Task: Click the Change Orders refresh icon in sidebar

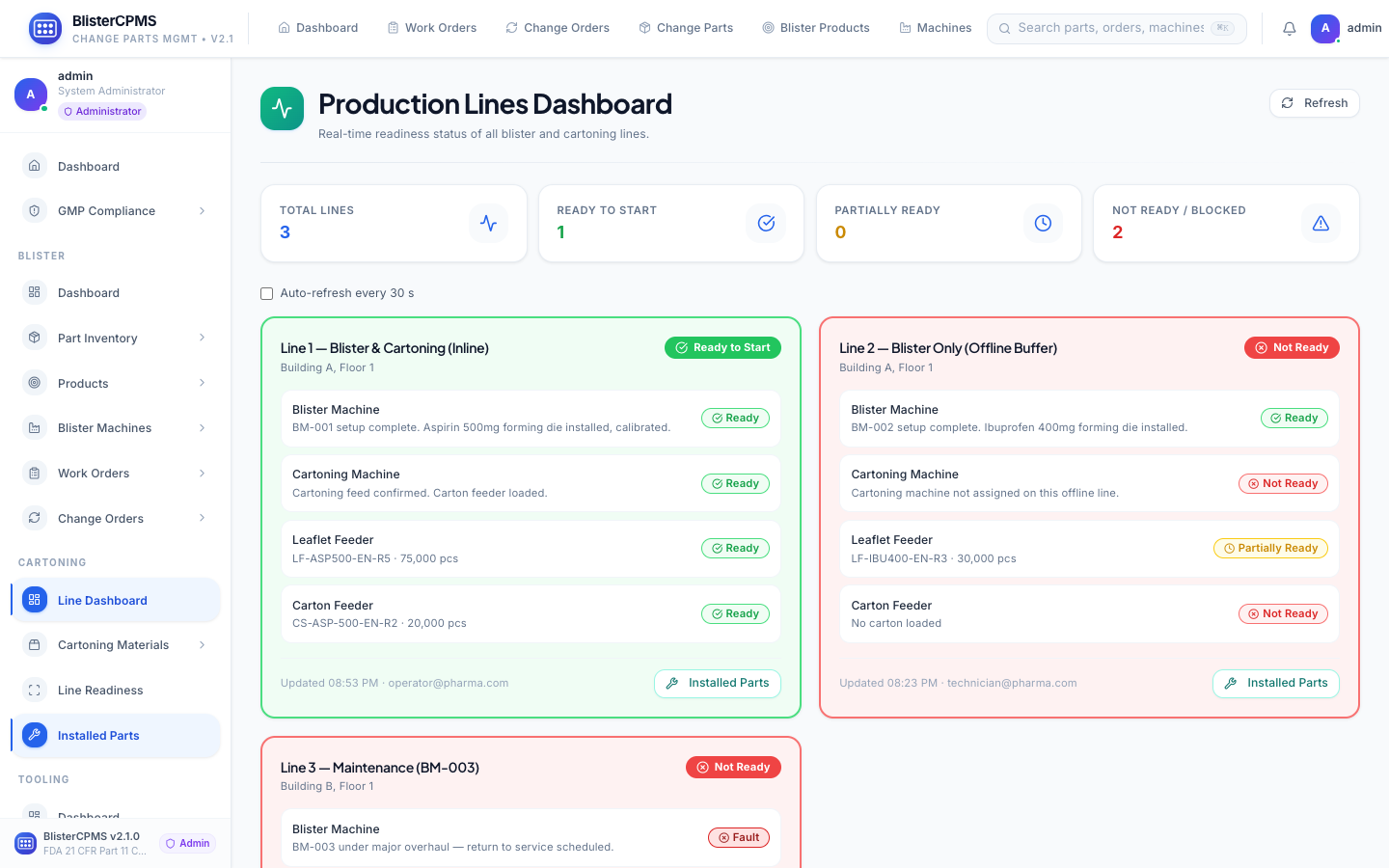Action: coord(35,518)
